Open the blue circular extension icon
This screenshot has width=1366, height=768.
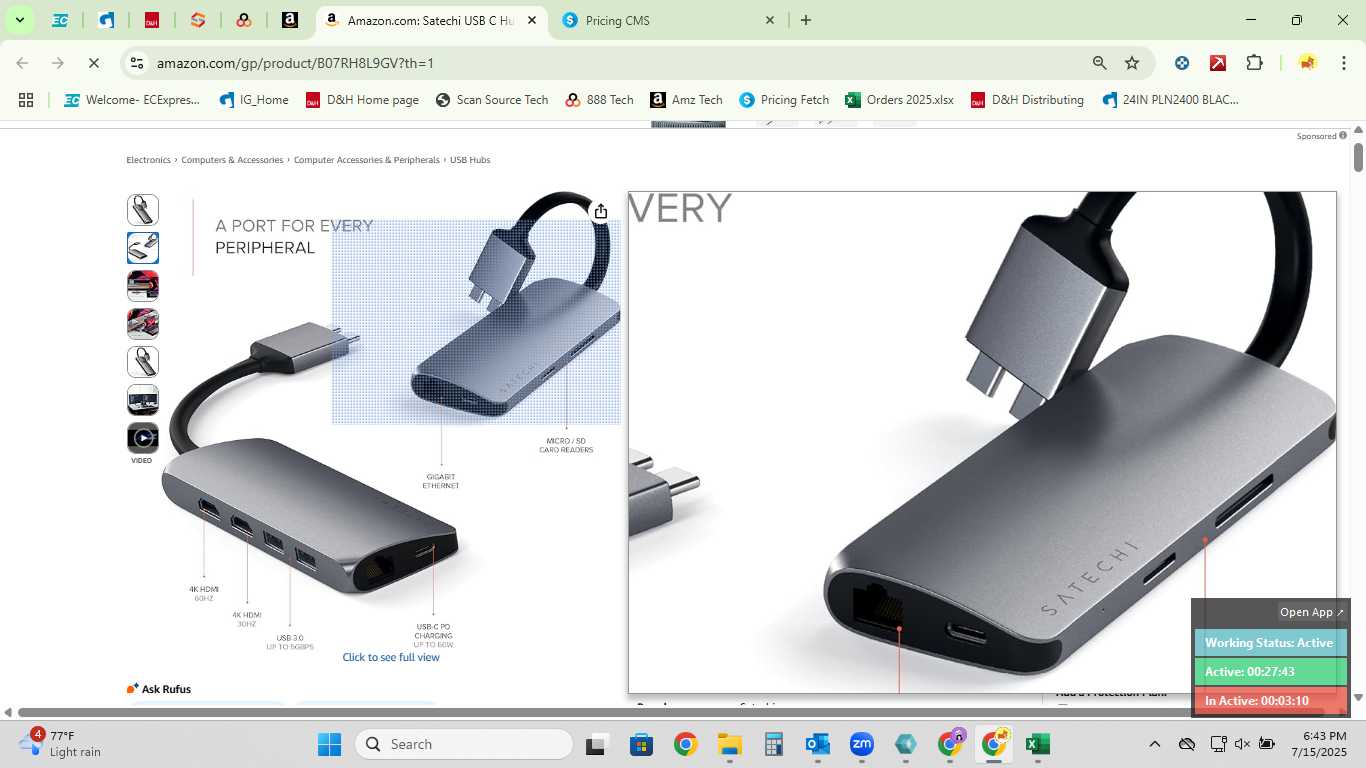click(x=1182, y=63)
